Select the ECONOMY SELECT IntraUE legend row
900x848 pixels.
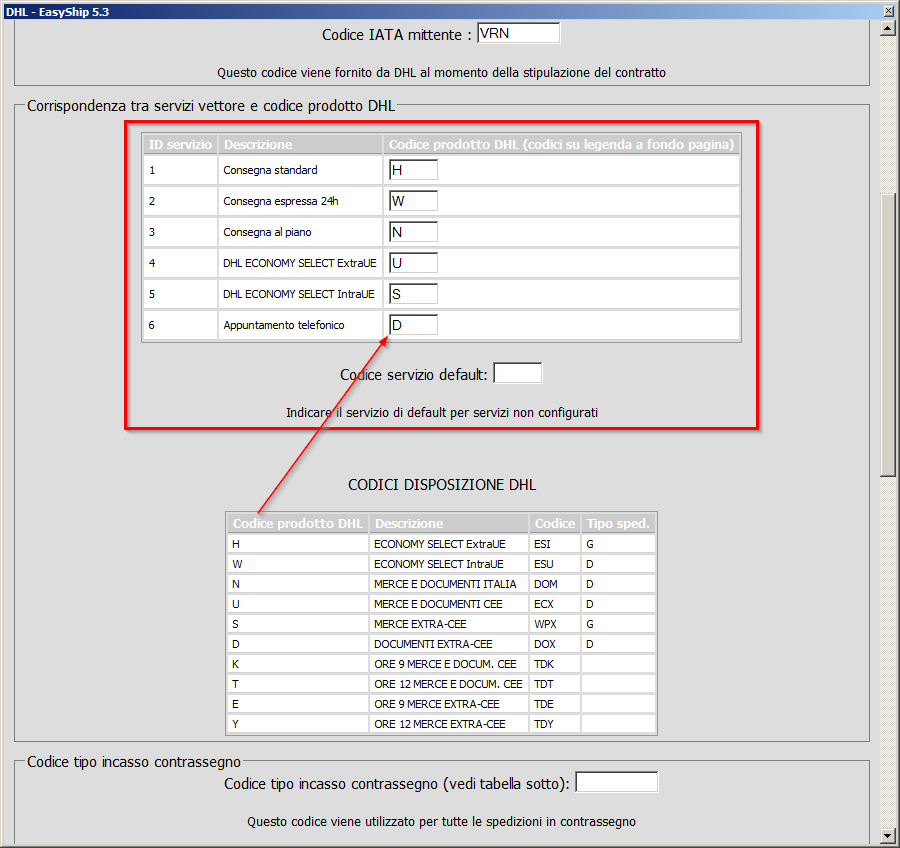click(x=441, y=564)
